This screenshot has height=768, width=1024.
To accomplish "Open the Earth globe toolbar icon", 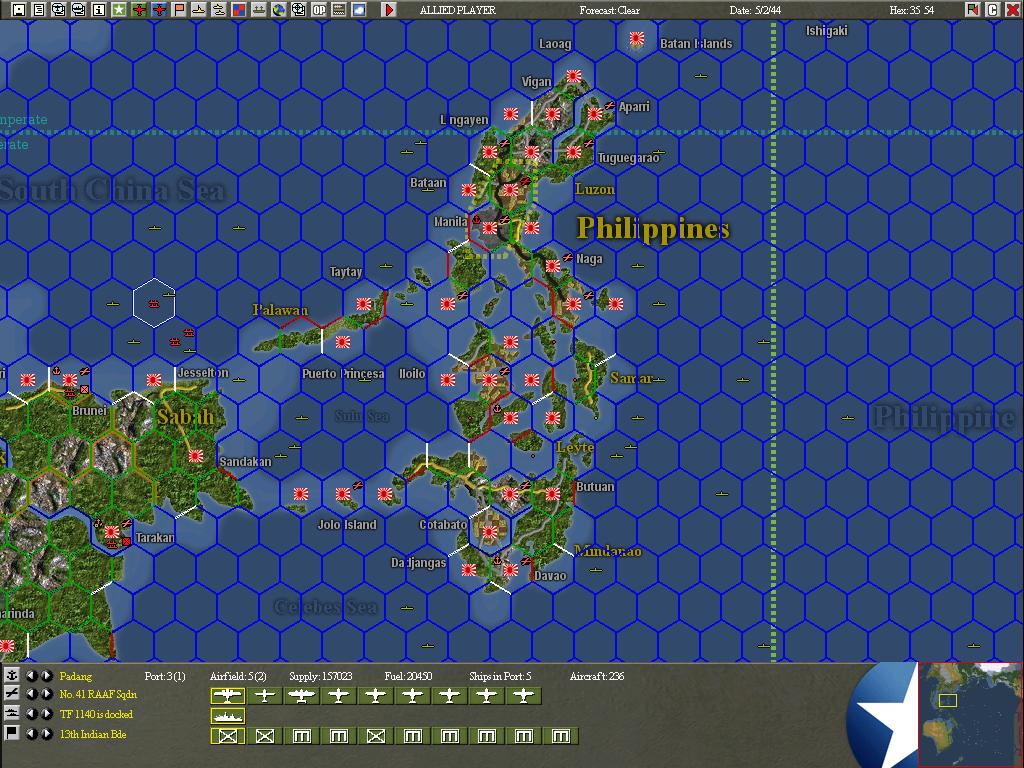I will [279, 9].
